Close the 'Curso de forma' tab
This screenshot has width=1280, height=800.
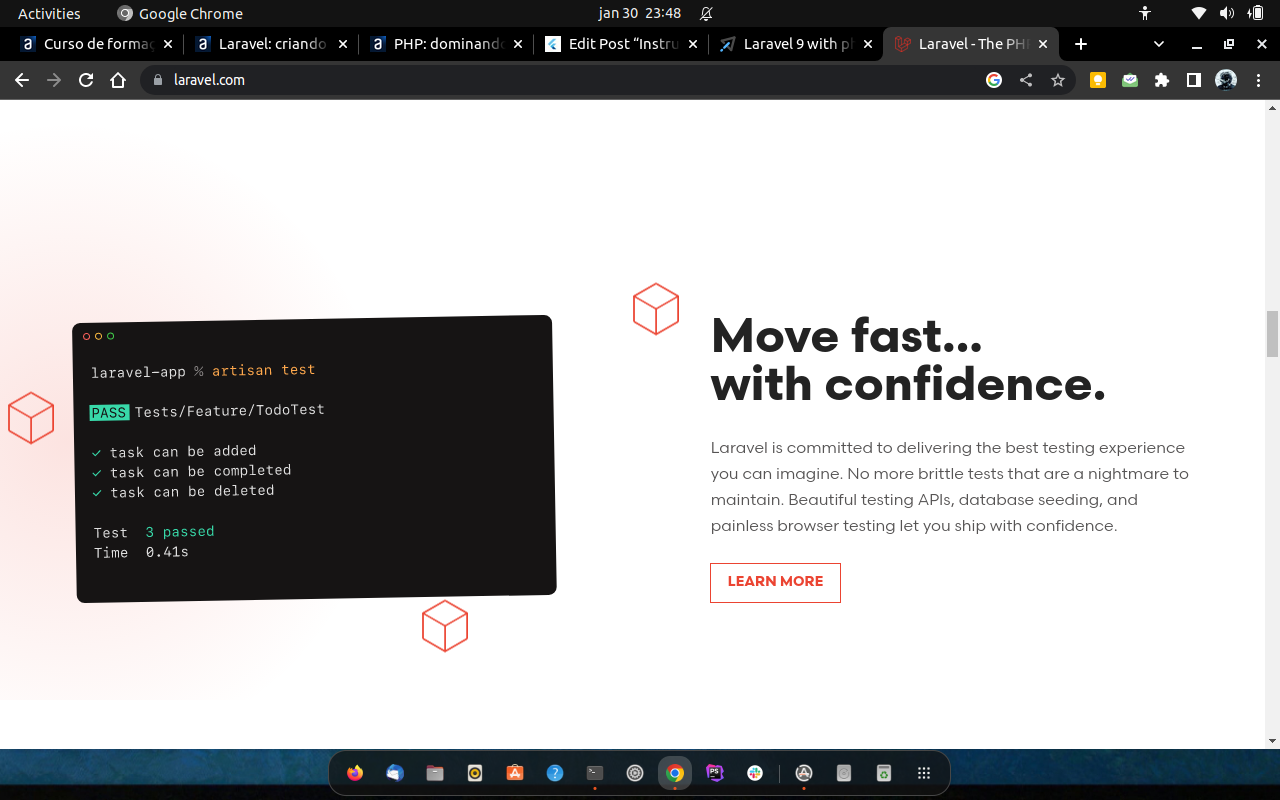168,44
